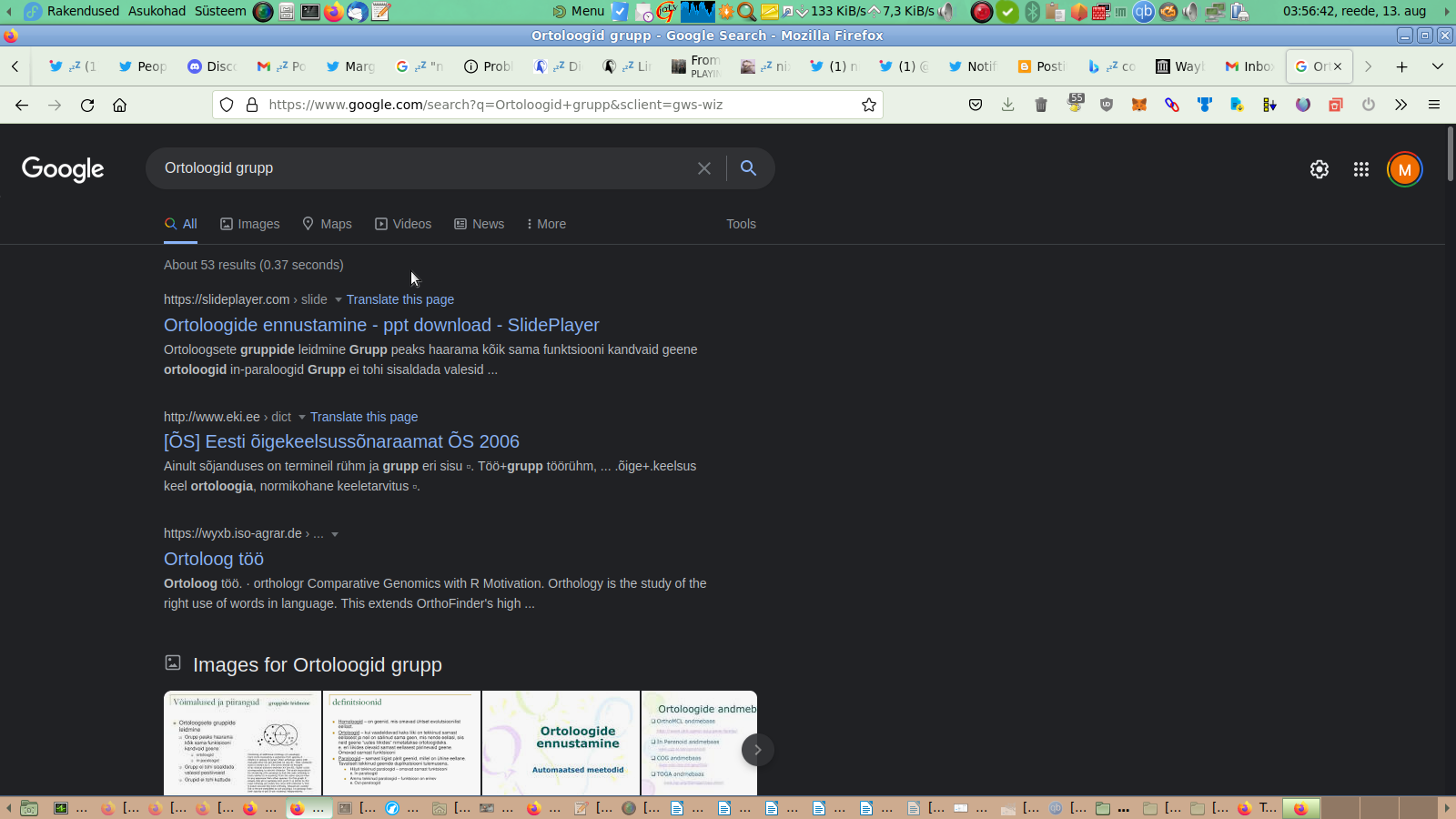The width and height of the screenshot is (1456, 819).
Task: Switch to the Gmail Inbox browser tab
Action: click(1249, 66)
